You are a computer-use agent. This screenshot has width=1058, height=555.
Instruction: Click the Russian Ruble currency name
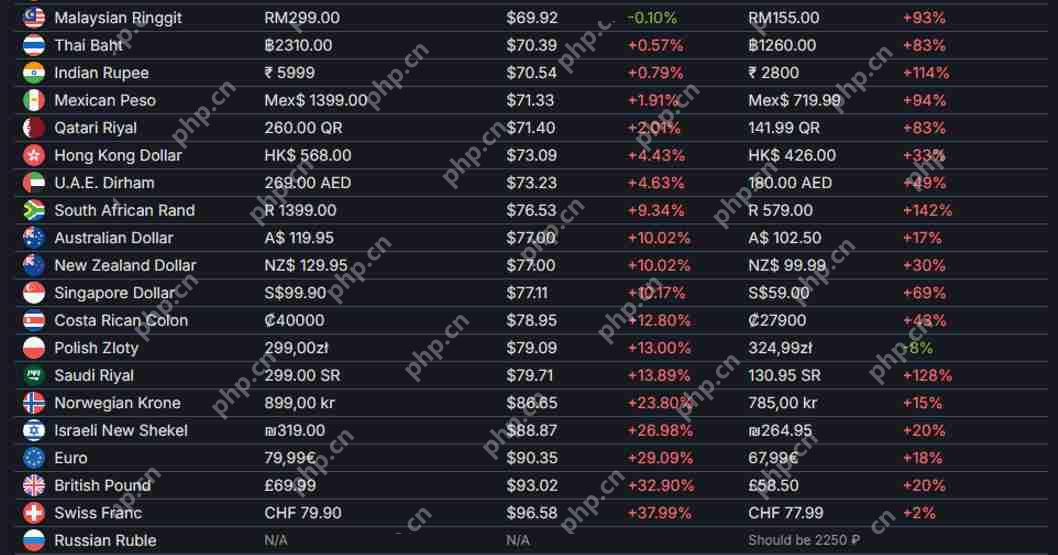click(105, 540)
